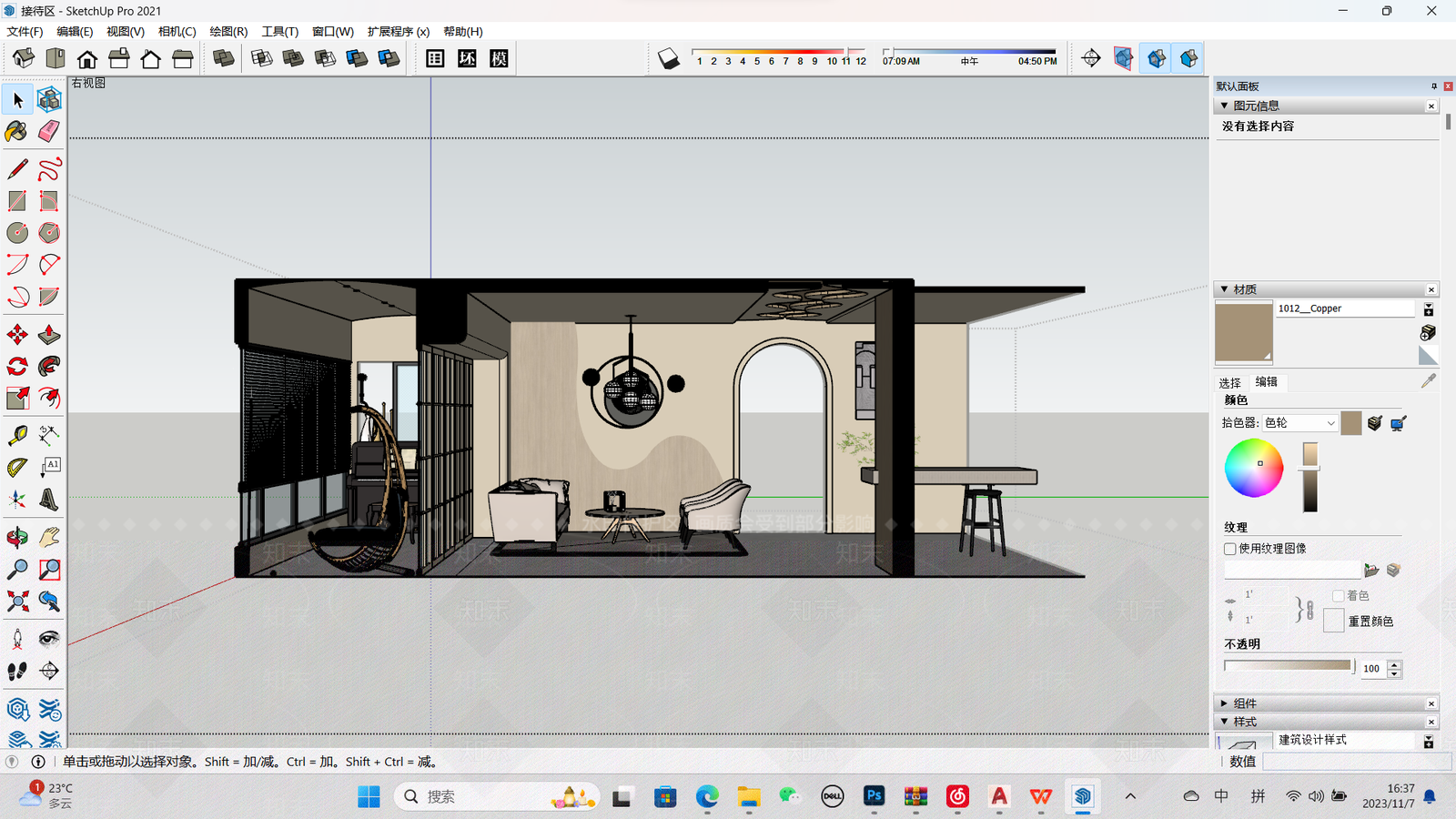1456x819 pixels.
Task: Enable 使用纹理图像 checkbox
Action: pos(1230,549)
